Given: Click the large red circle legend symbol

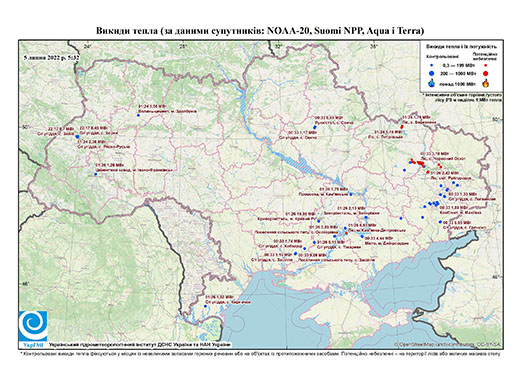Looking at the screenshot, I should [x=486, y=73].
